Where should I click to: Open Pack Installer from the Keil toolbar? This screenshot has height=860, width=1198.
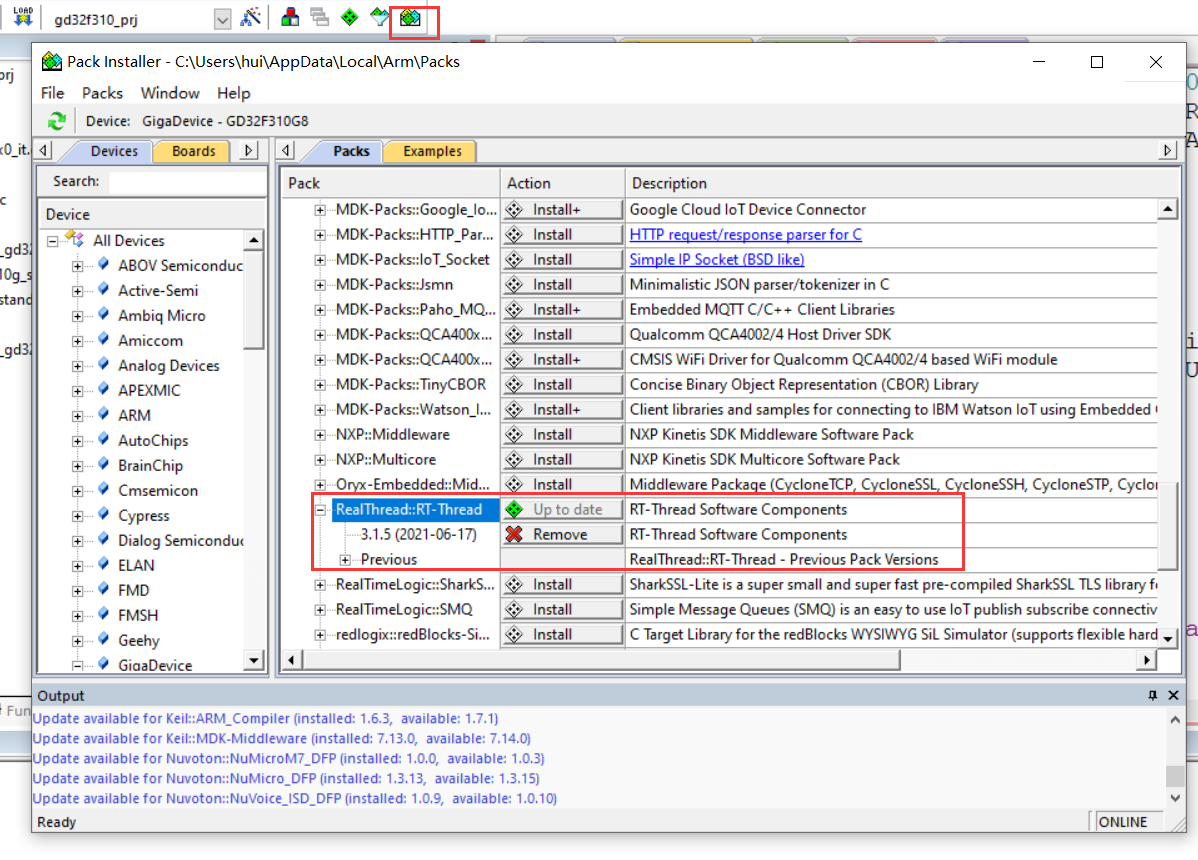[x=410, y=18]
